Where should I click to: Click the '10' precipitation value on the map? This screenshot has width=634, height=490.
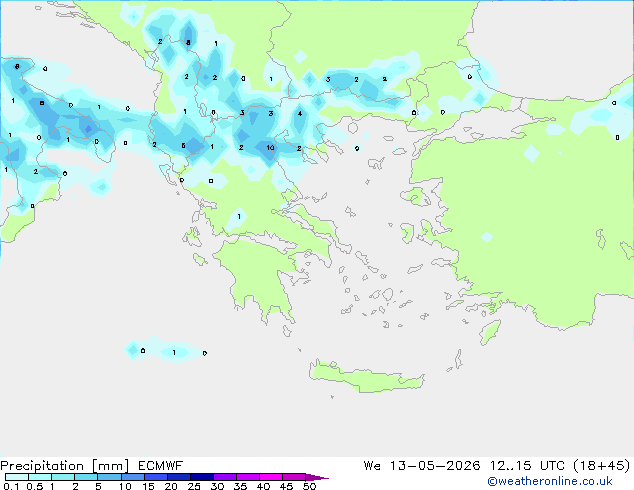coord(270,148)
